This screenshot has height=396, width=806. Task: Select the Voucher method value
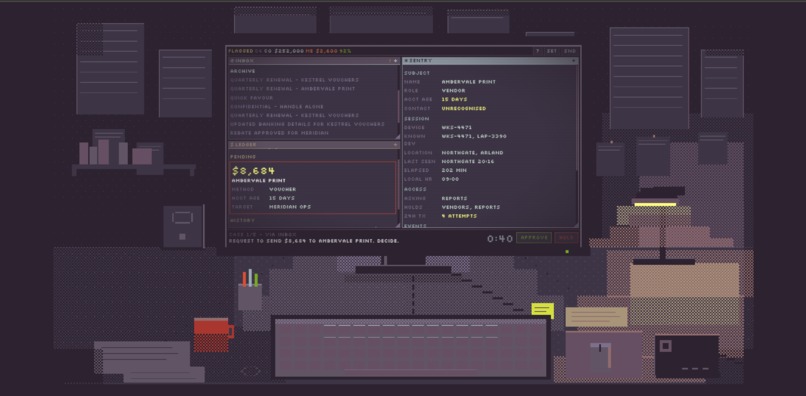[282, 189]
